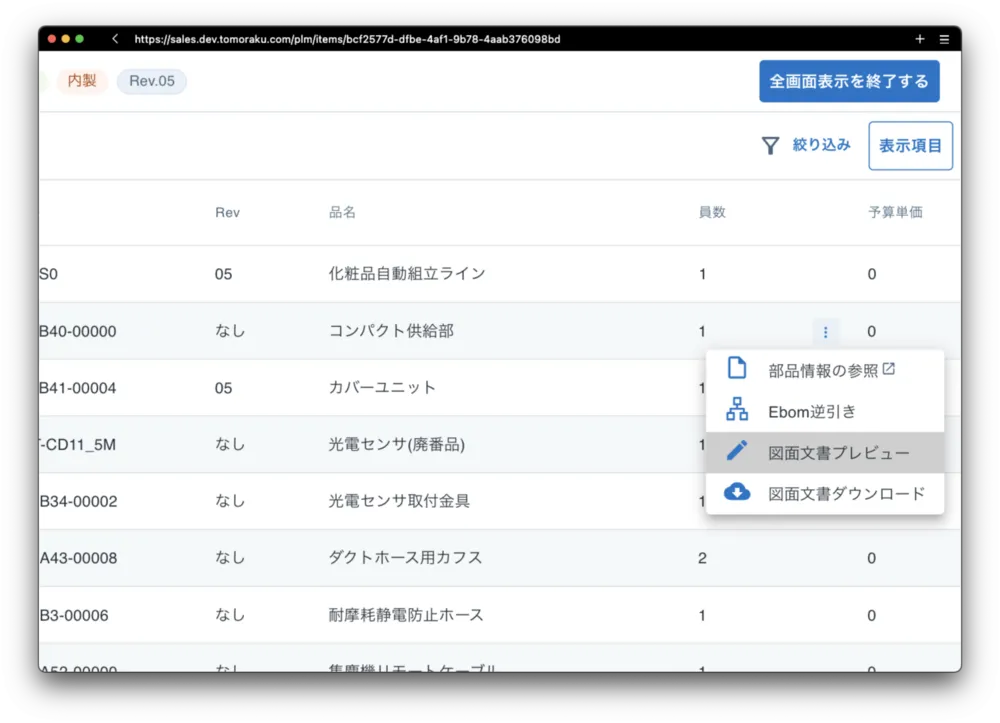The image size is (1000, 723).
Task: Open the 表示項目 column selector
Action: 909,145
